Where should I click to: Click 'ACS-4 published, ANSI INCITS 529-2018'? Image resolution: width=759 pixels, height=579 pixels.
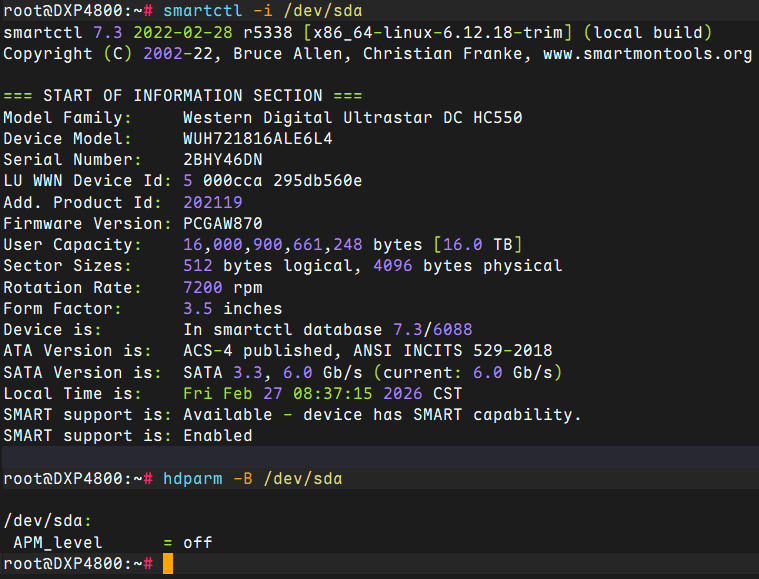[x=368, y=350]
